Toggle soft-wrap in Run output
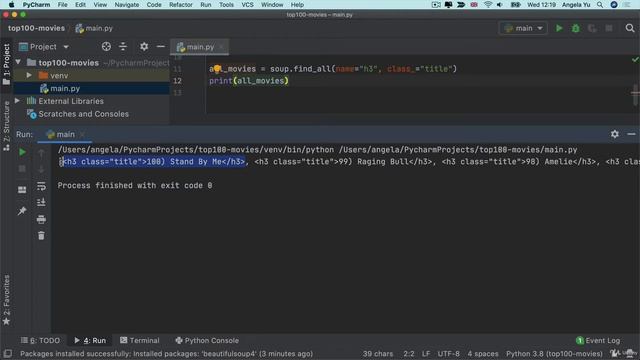The image size is (640, 360). pos(41,186)
